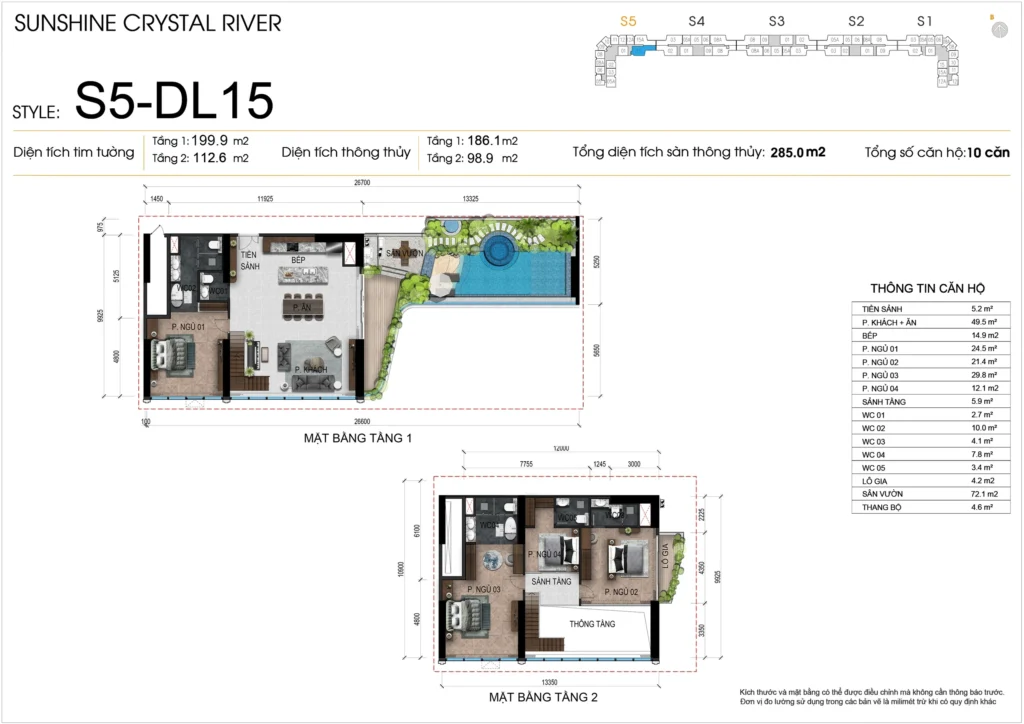This screenshot has height=724, width=1024.
Task: Click the MẶT BẰNG TẦNG 2 caption
Action: pyautogui.click(x=543, y=696)
